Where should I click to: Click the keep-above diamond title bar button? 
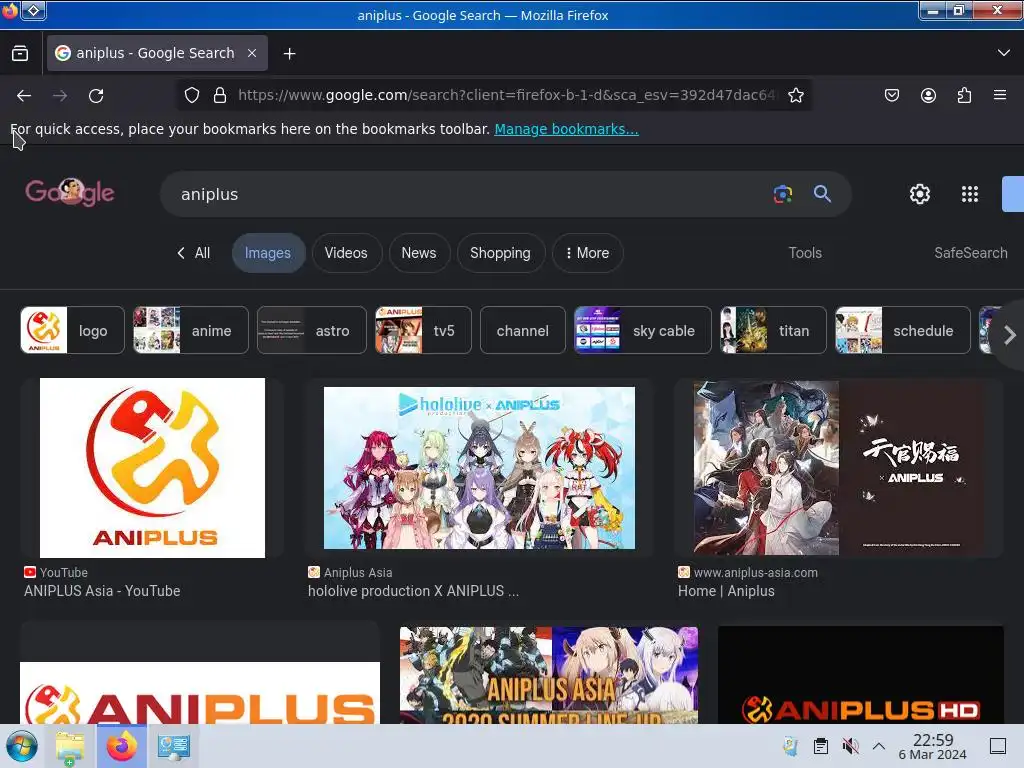point(33,10)
